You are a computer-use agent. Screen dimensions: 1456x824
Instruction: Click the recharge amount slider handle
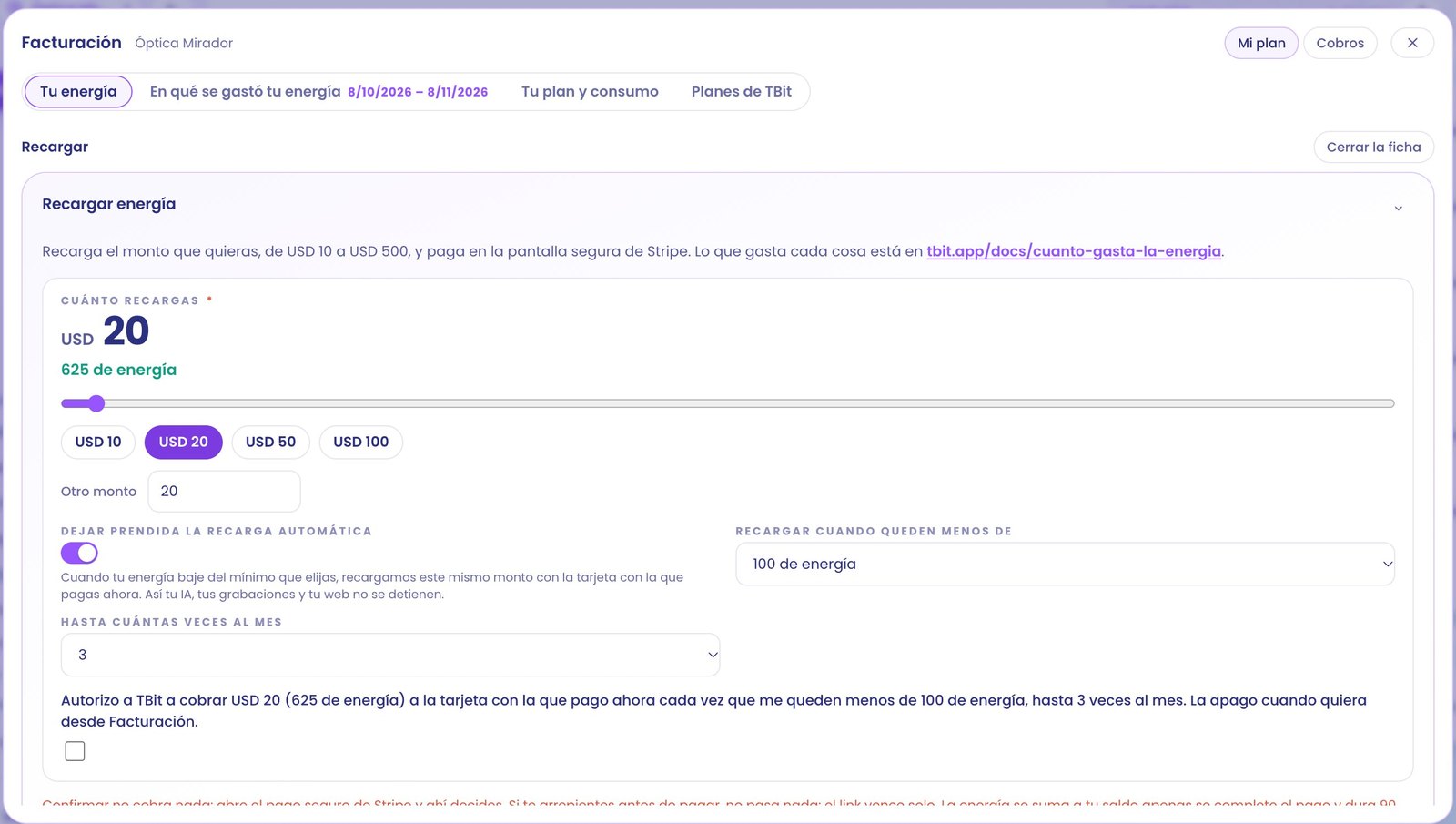96,403
